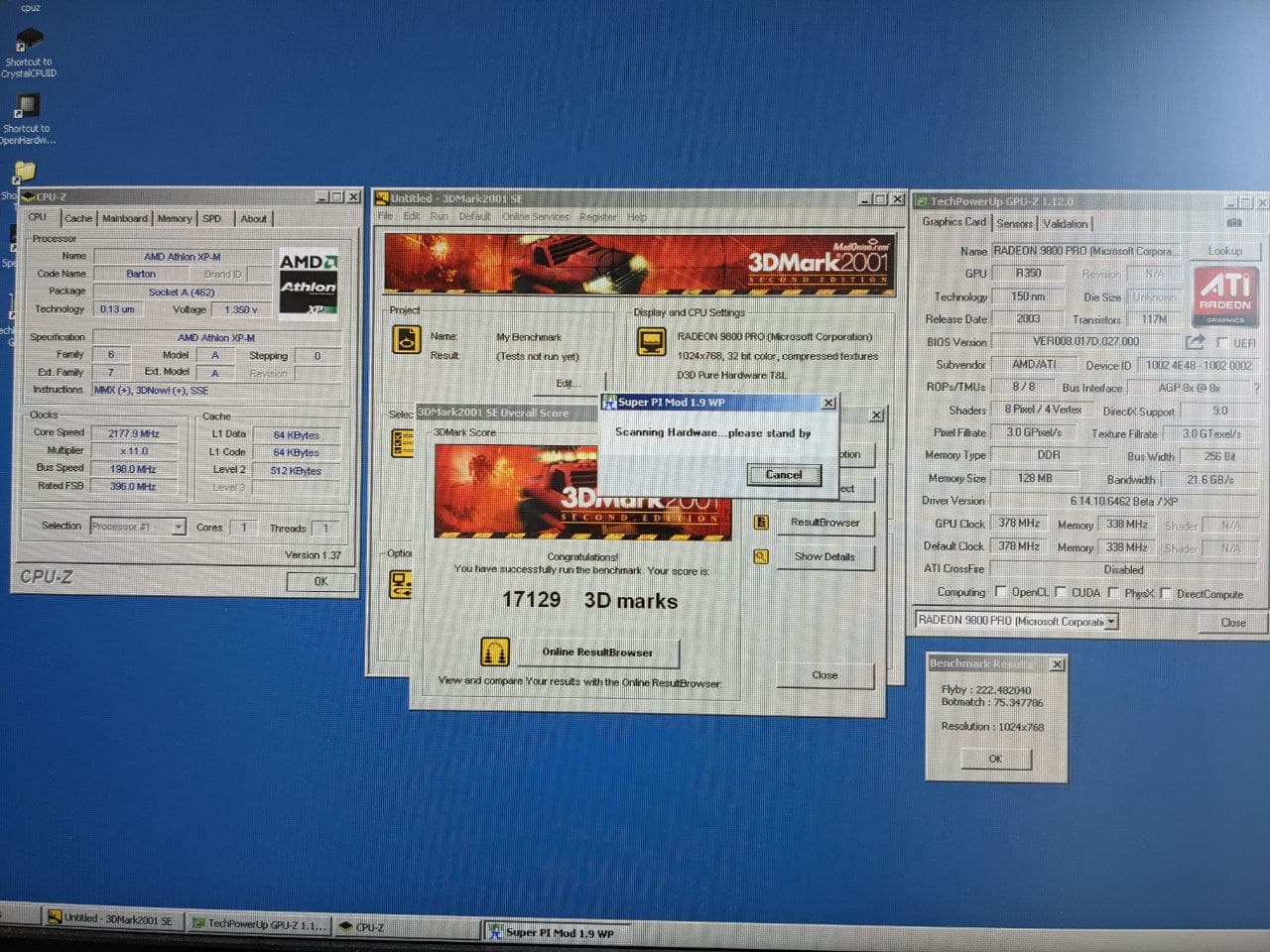Screen dimensions: 1270x952
Task: Open the Default menu in 3DMark2001 SE
Action: pos(474,216)
